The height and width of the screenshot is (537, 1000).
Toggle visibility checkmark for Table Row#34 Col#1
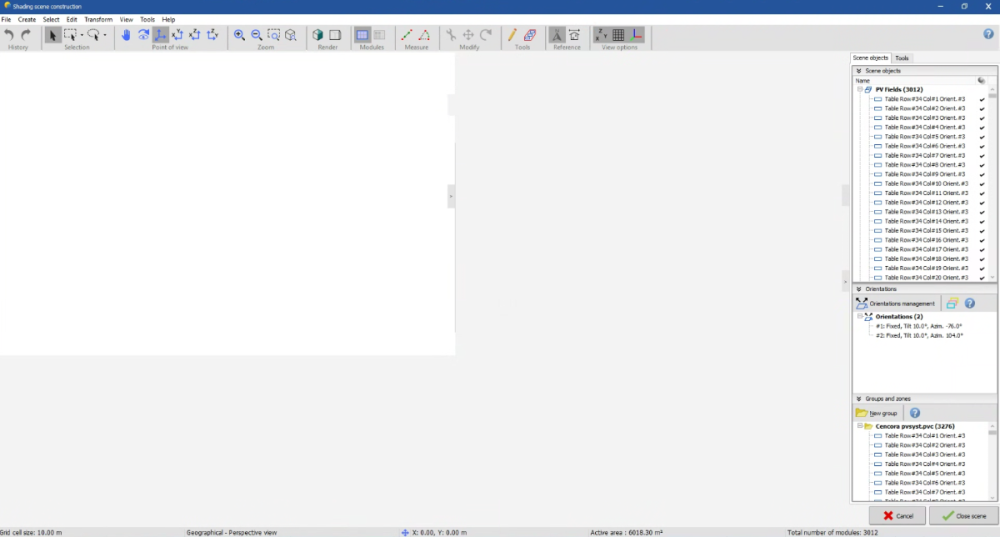coord(982,99)
